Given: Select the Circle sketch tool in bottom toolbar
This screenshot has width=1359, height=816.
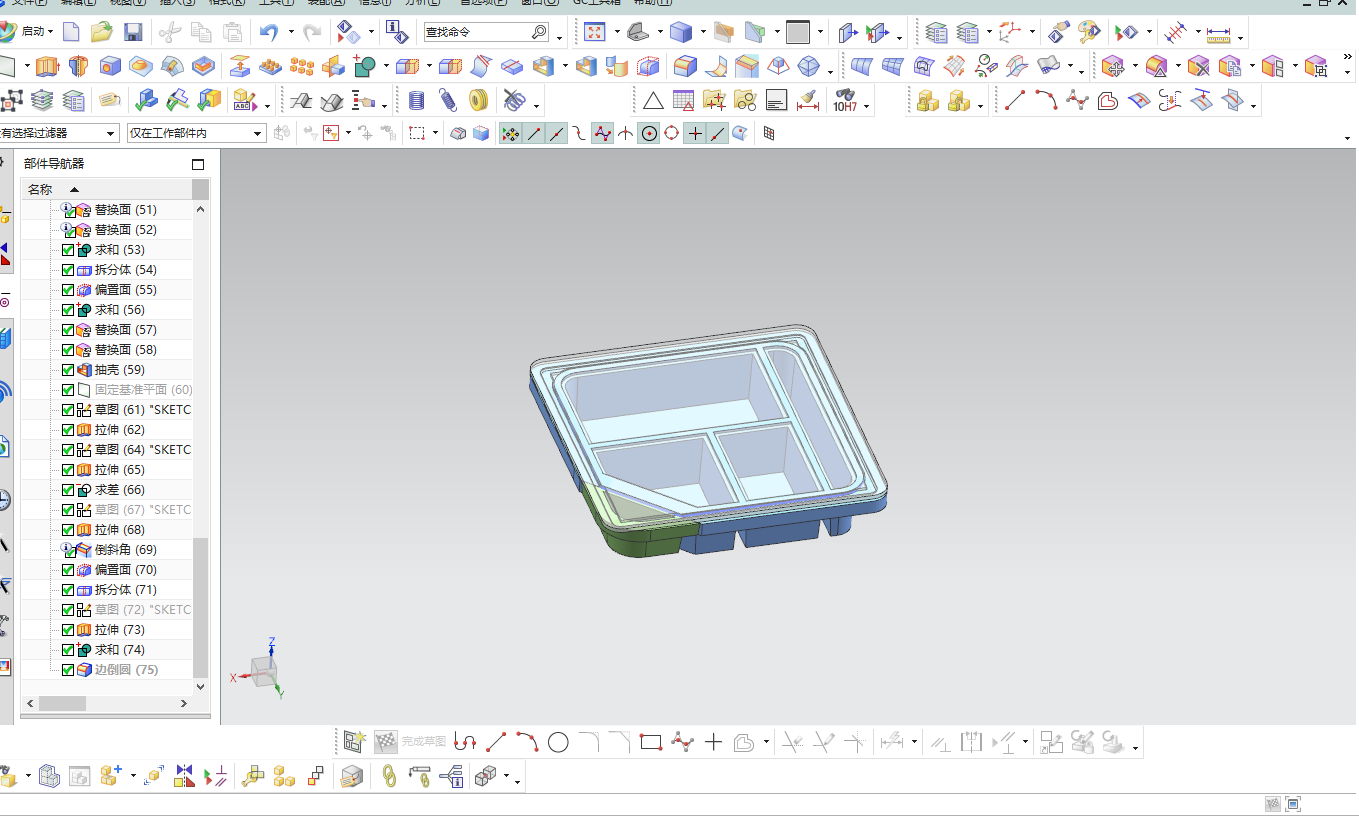Looking at the screenshot, I should [558, 742].
